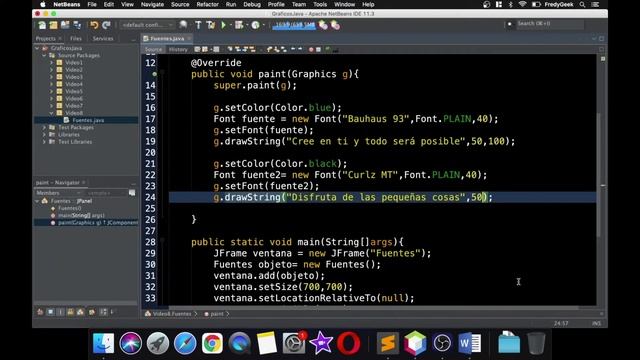
Task: Close the Fuentes.java editor tab
Action: pyautogui.click(x=189, y=38)
